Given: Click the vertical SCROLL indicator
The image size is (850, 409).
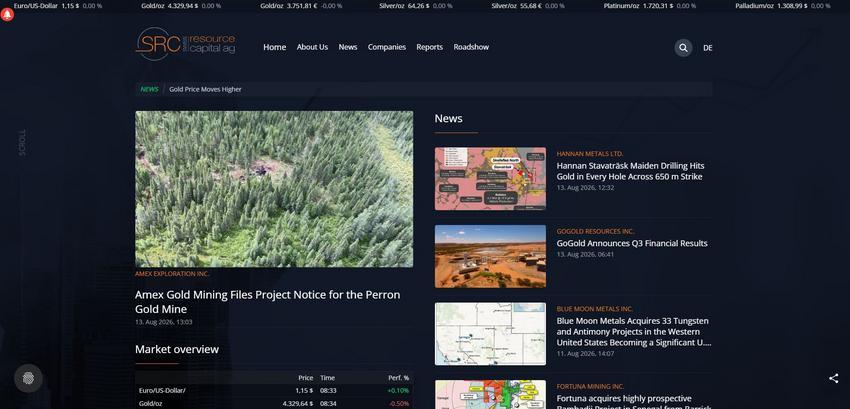Looking at the screenshot, I should 22,142.
